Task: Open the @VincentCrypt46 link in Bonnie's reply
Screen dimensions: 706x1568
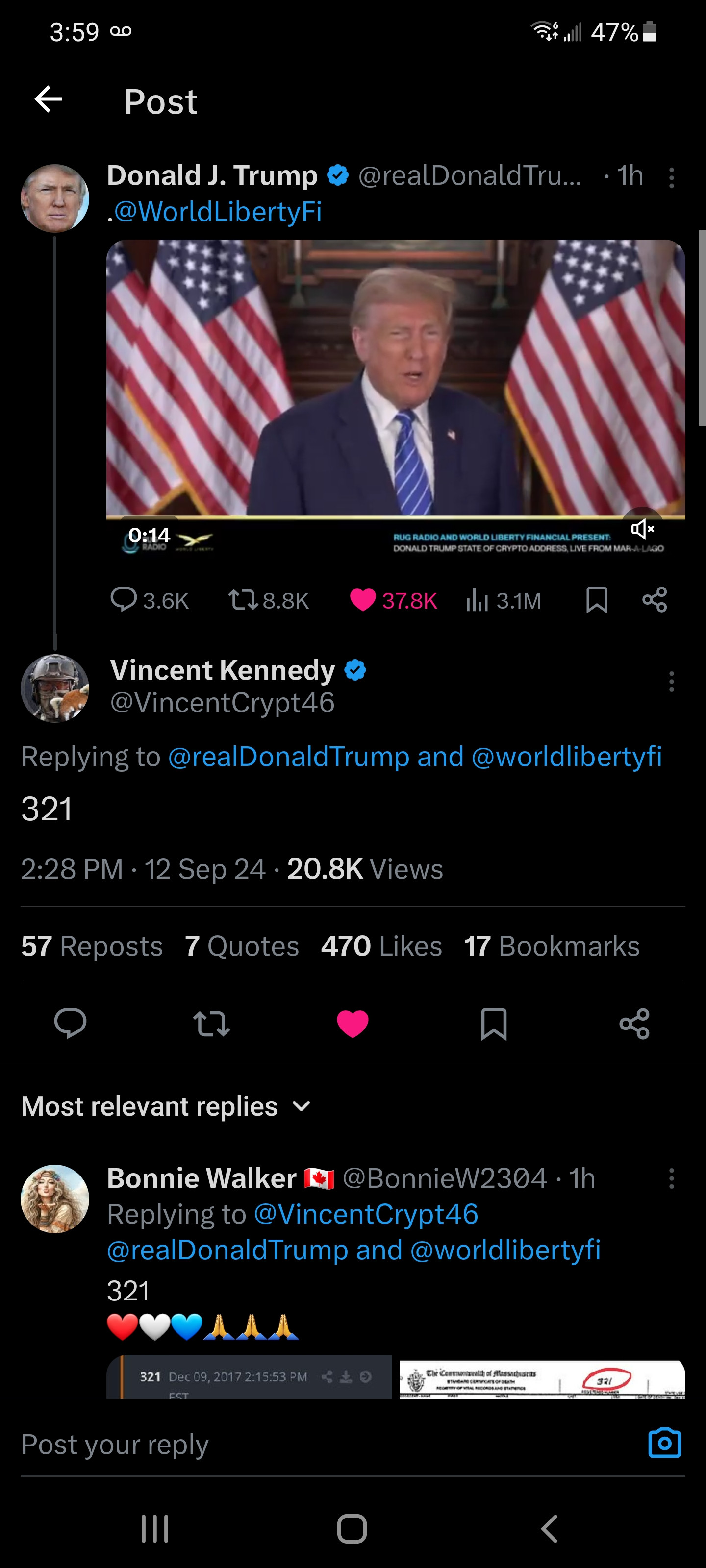Action: (365, 1214)
